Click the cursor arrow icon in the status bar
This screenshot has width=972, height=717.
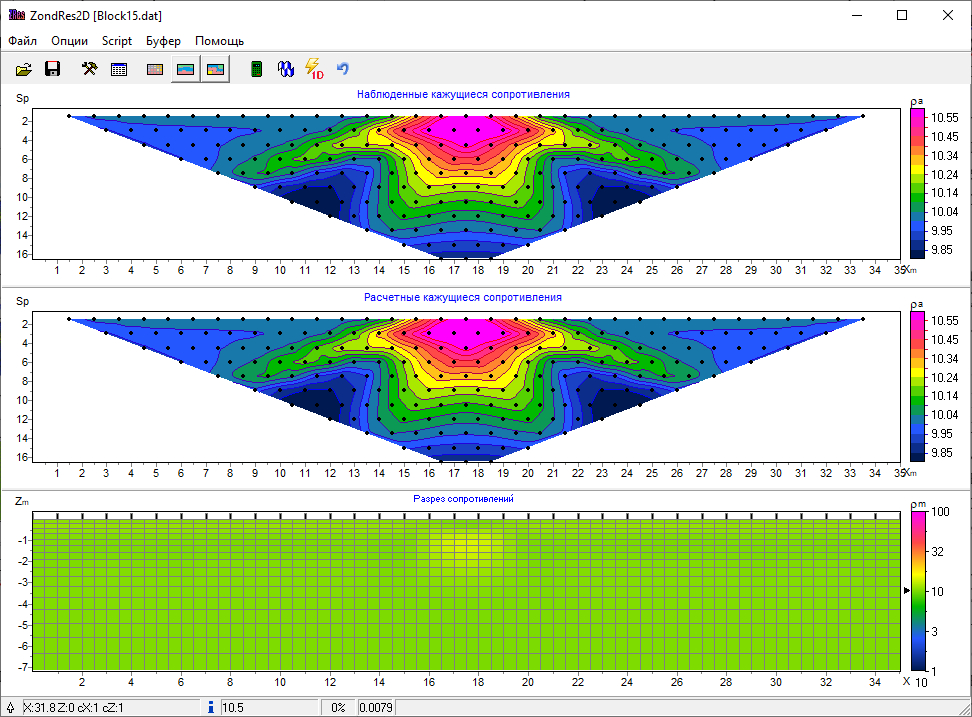[x=11, y=707]
